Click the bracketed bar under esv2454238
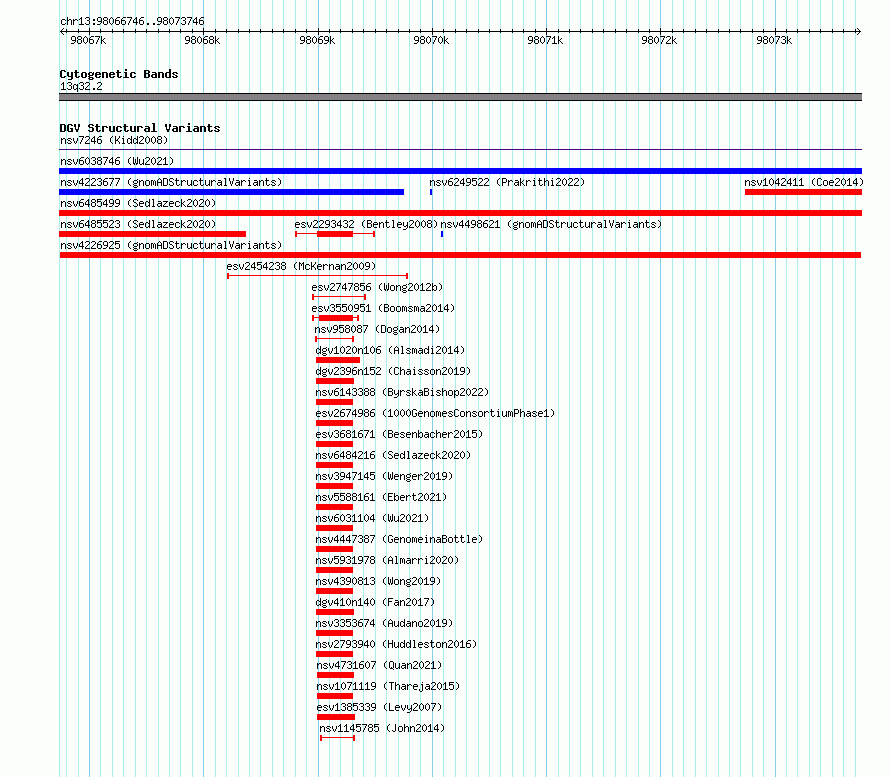 pyautogui.click(x=318, y=276)
